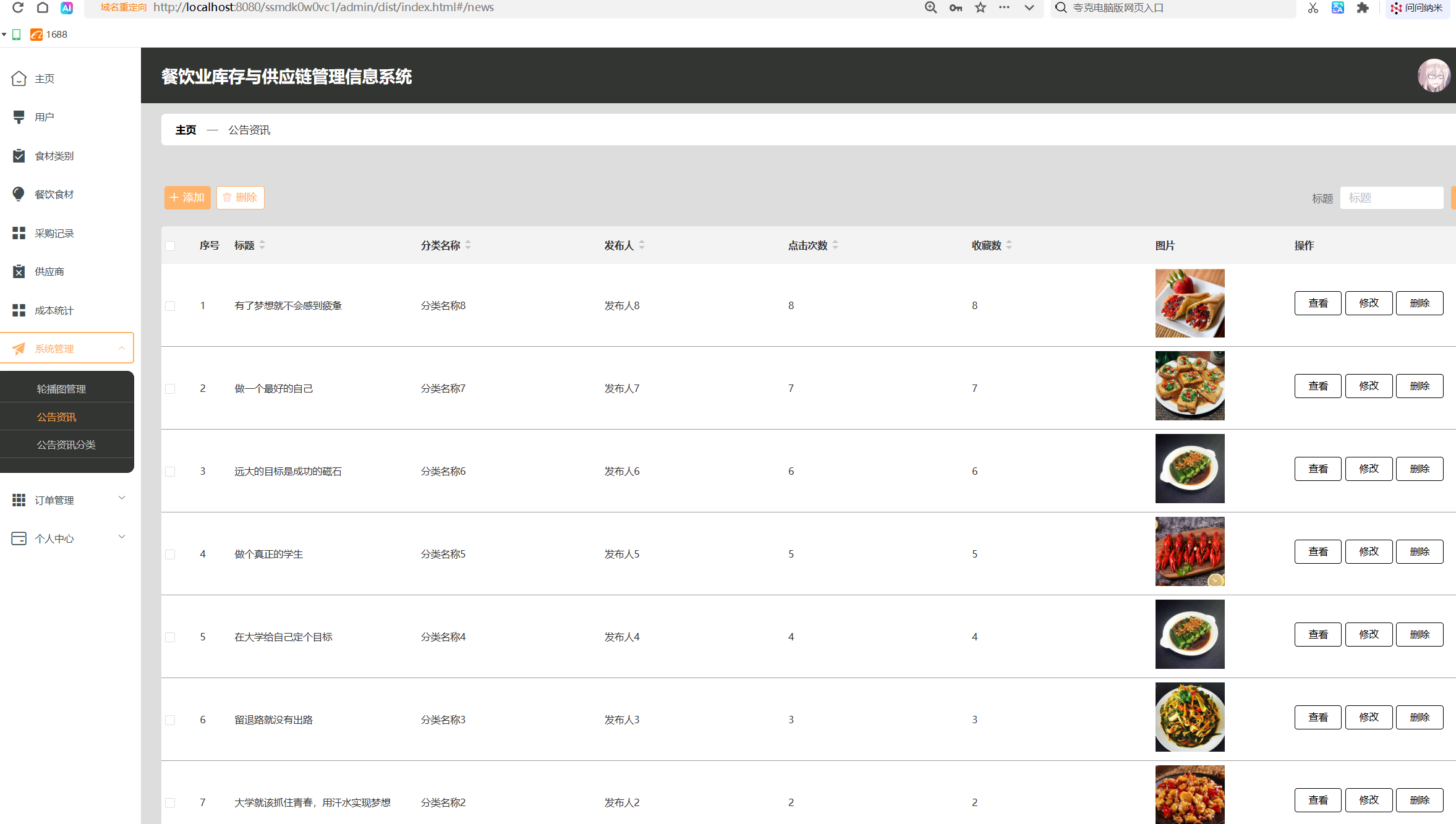This screenshot has height=824, width=1456.
Task: Reload the page with the browser refresh icon
Action: pyautogui.click(x=18, y=7)
